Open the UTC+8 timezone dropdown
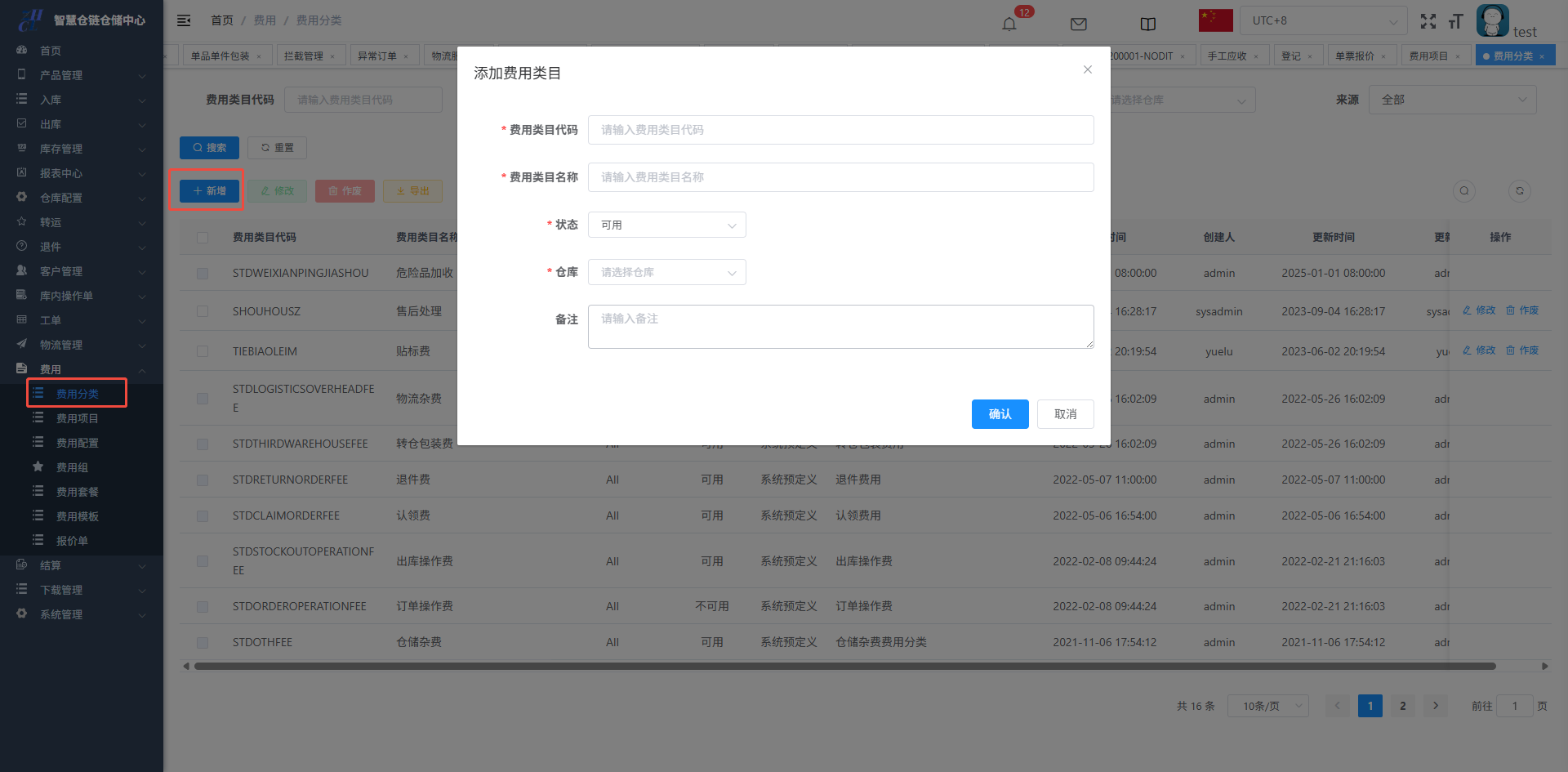The height and width of the screenshot is (772, 1568). click(x=1322, y=20)
